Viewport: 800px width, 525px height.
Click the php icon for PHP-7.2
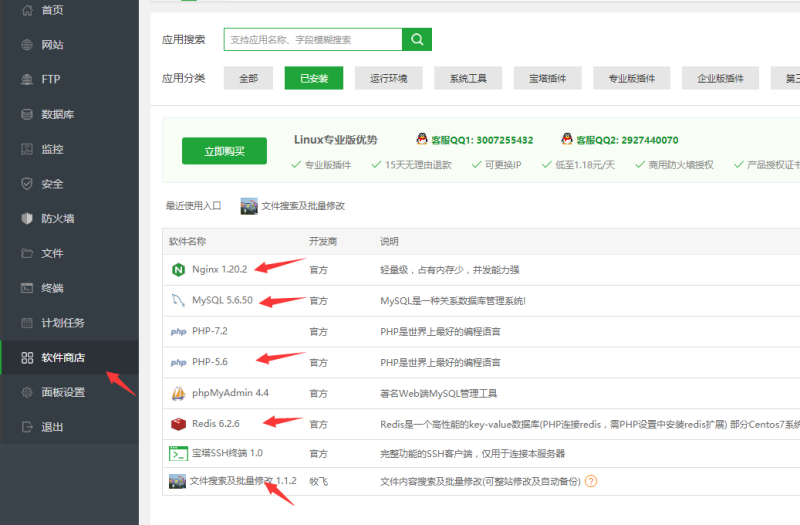(178, 332)
